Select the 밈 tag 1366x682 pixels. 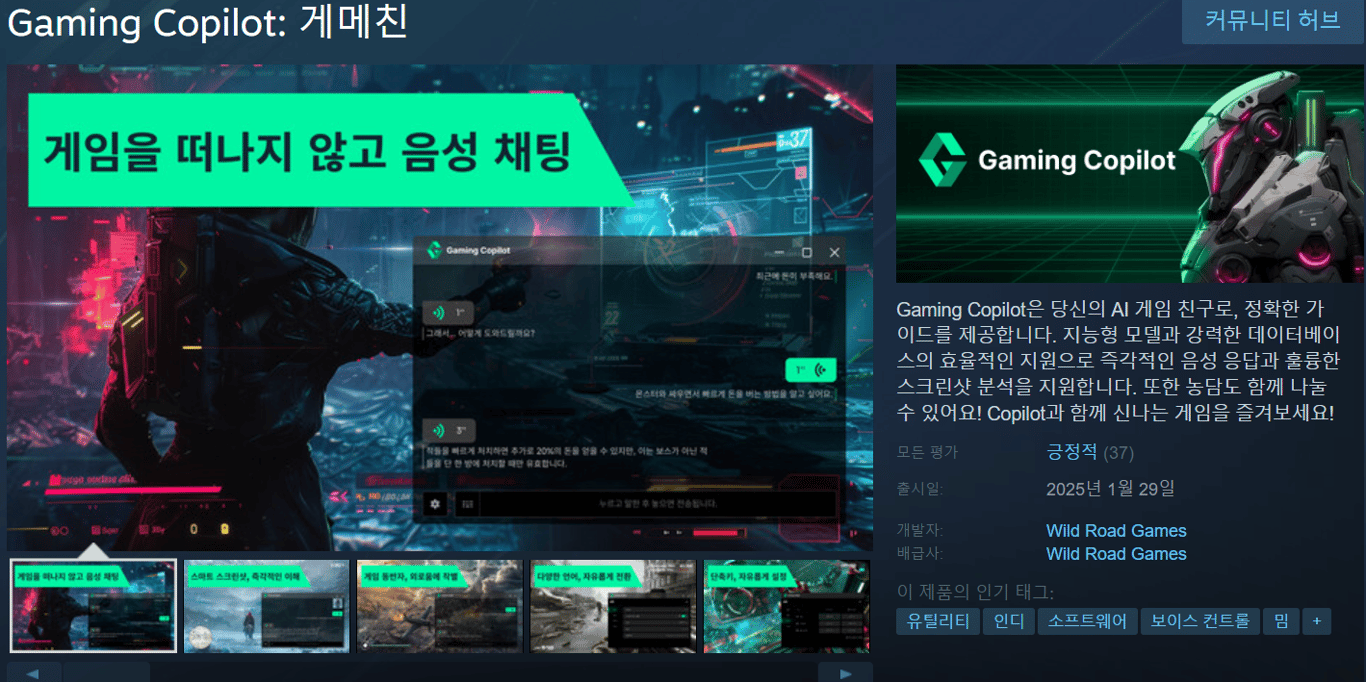click(1281, 621)
